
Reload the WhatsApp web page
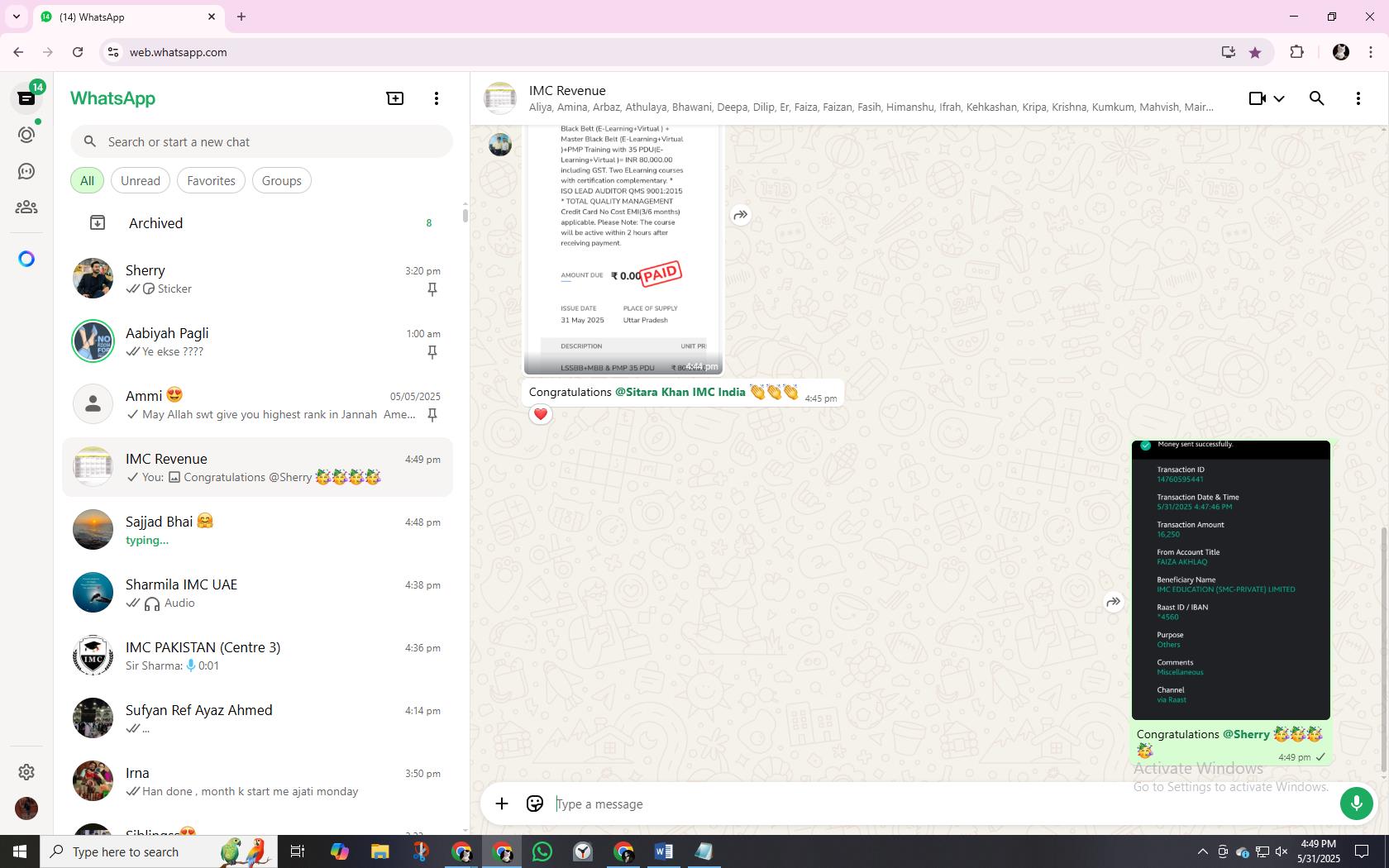[x=78, y=52]
